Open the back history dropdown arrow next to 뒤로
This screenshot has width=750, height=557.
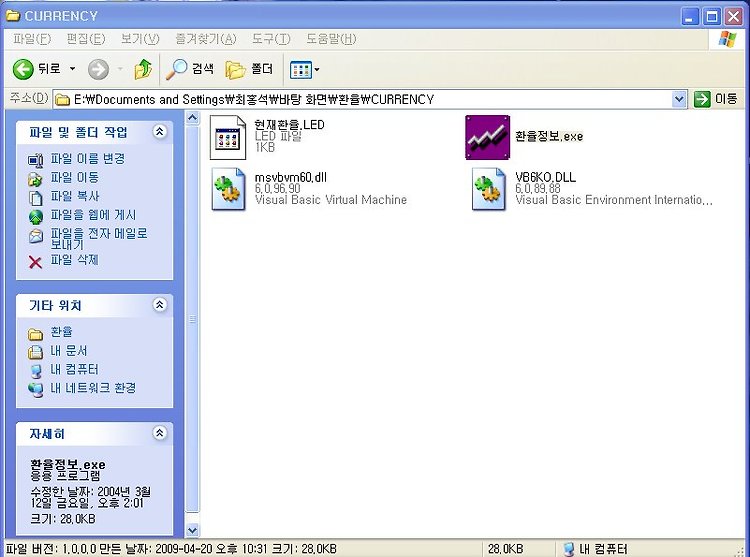point(72,69)
